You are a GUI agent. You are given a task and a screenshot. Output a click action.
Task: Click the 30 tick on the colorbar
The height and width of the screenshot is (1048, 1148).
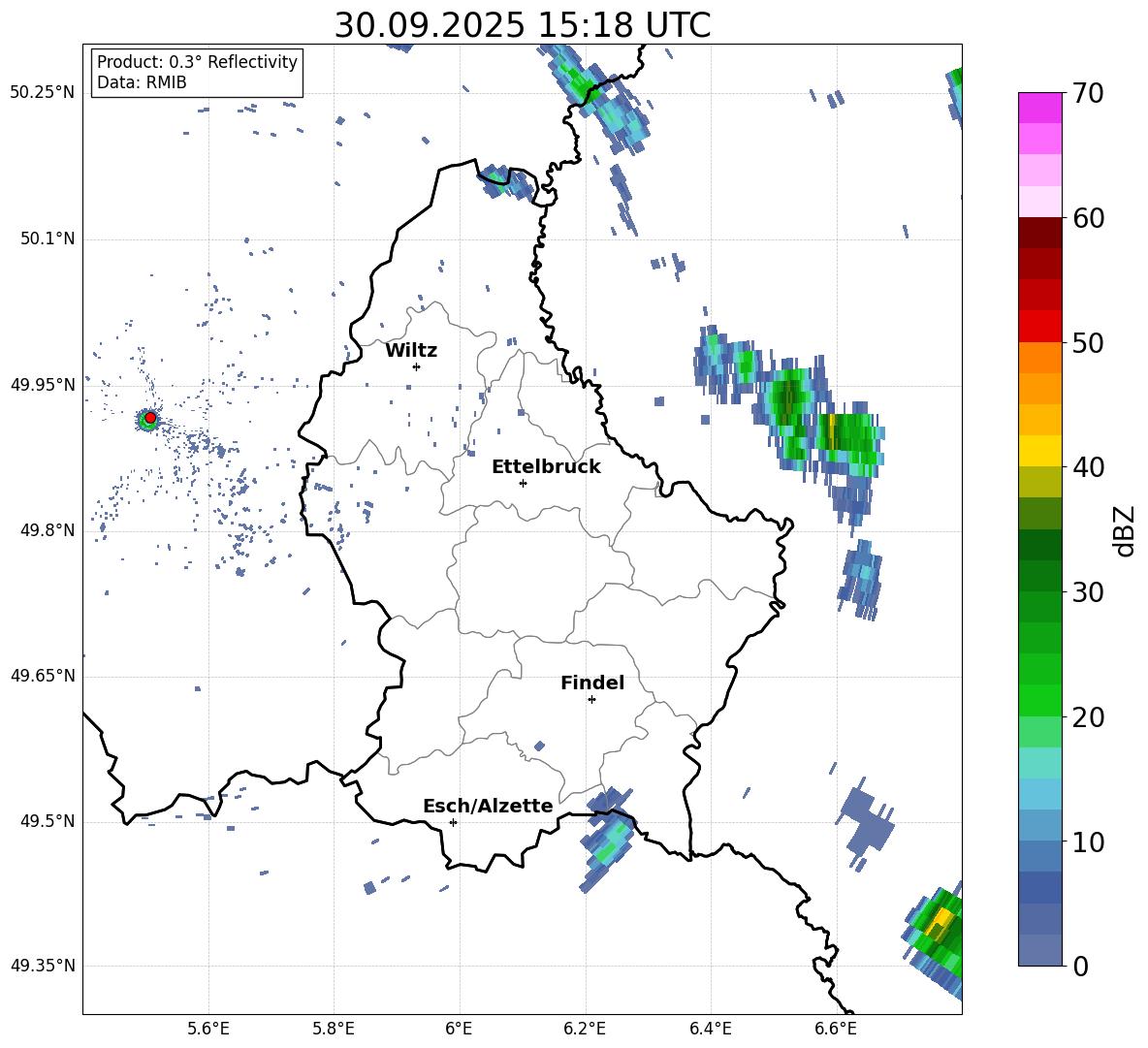coord(1087,592)
